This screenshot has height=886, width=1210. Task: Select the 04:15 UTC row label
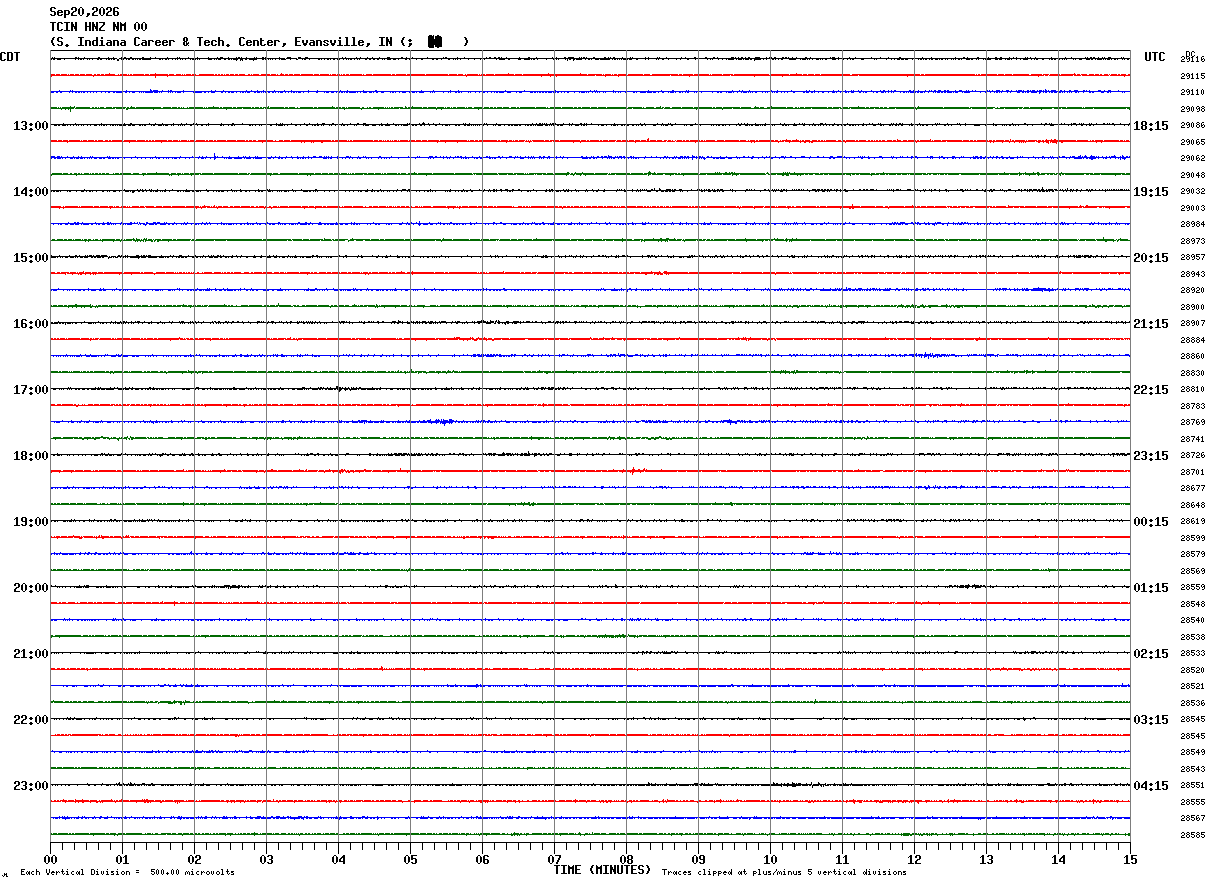click(1151, 785)
